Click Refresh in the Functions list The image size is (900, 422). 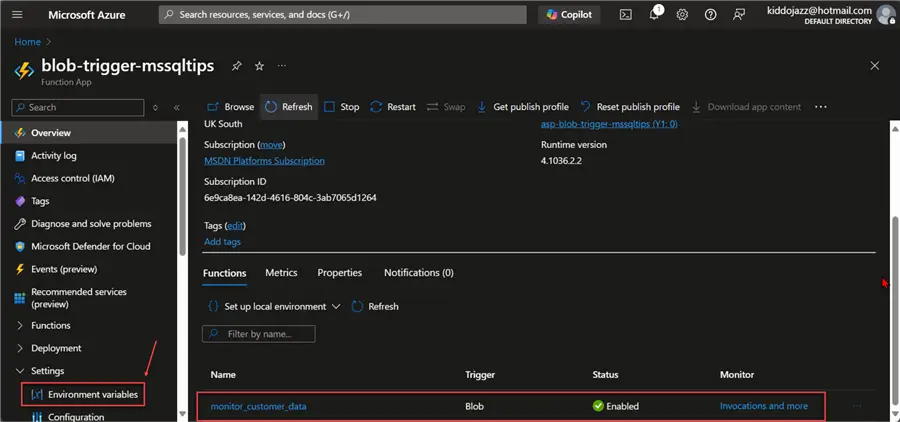point(375,307)
